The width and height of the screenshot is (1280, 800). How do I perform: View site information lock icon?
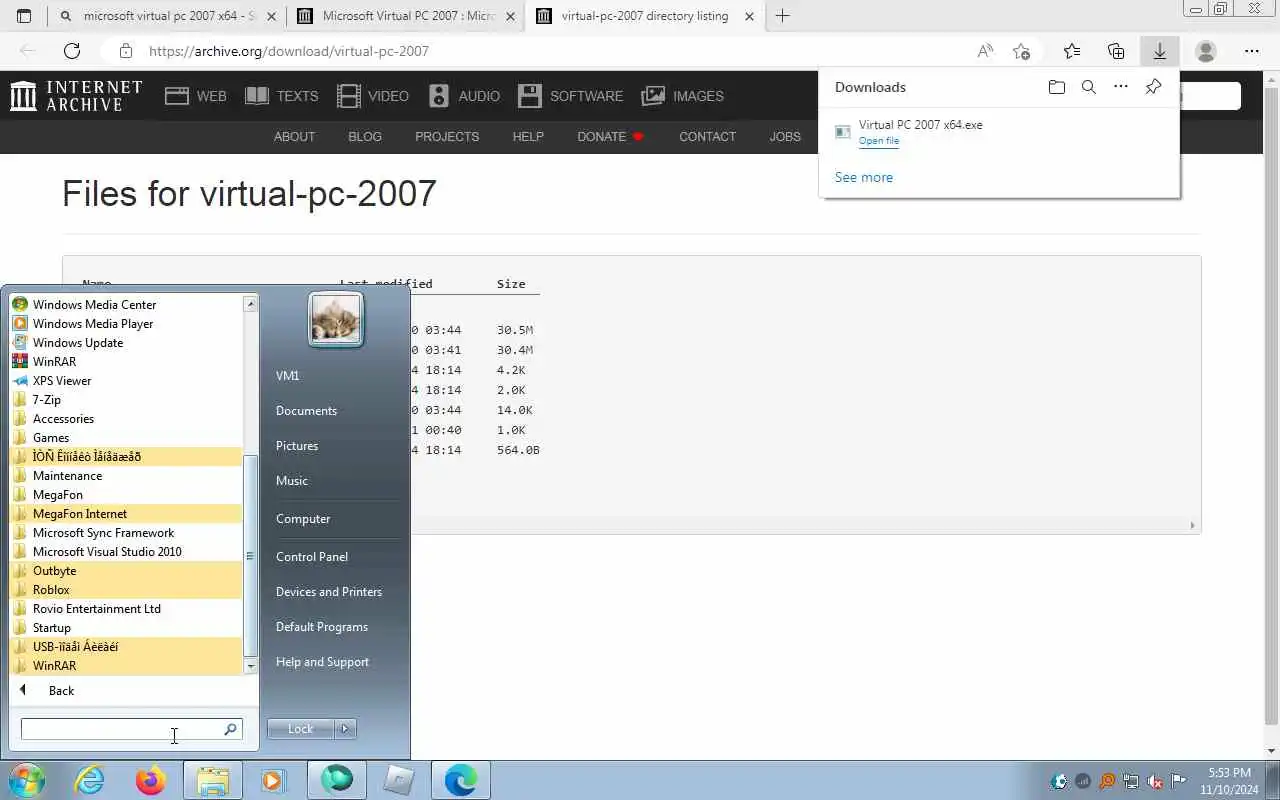125,51
